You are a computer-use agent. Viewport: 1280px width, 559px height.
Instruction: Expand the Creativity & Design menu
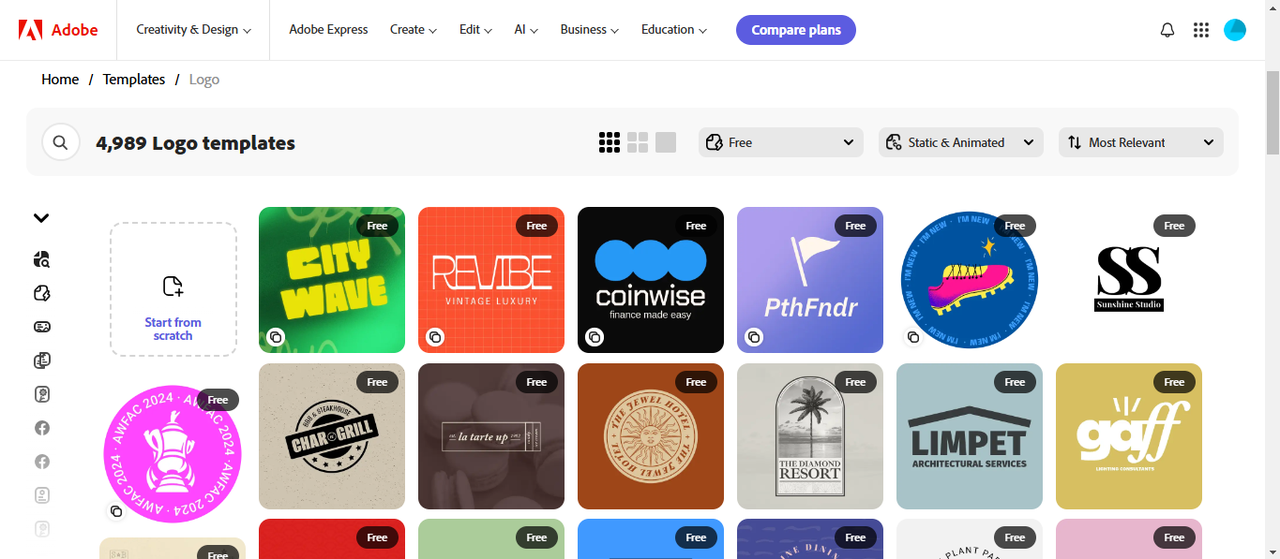coord(194,30)
